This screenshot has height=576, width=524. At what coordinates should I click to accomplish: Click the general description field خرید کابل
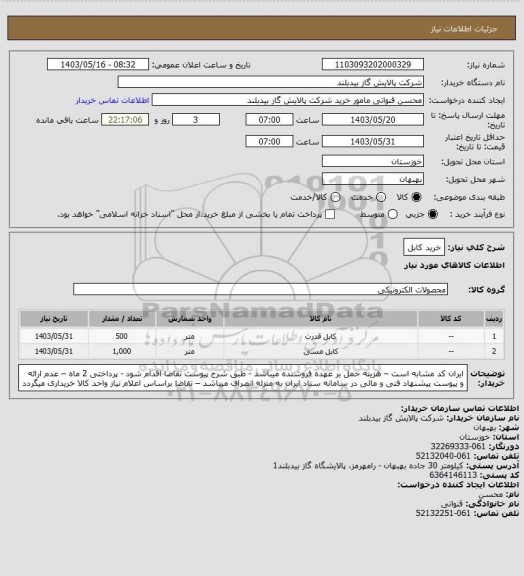coord(424,247)
